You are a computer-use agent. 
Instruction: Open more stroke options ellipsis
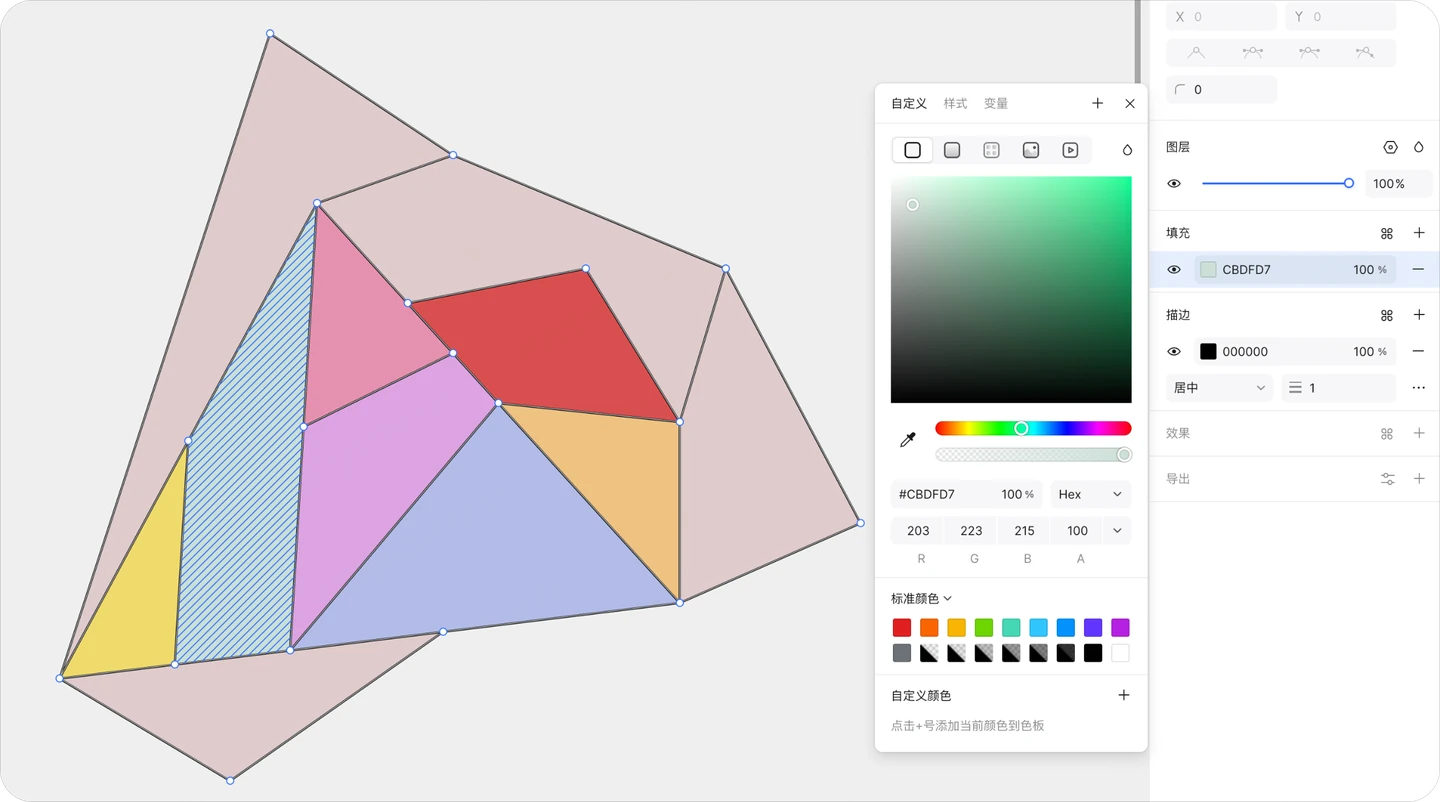pos(1418,388)
